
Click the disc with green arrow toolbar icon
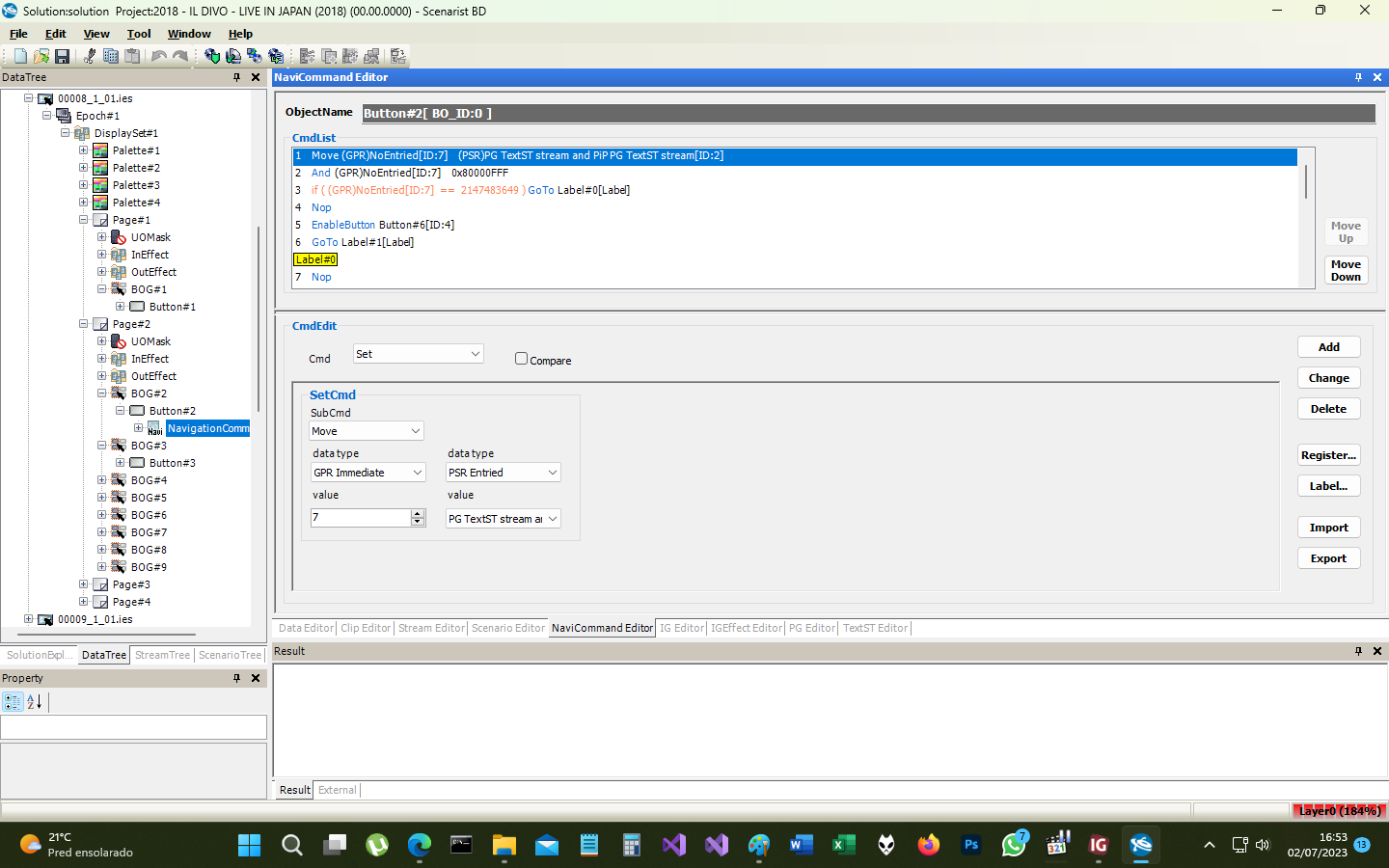click(233, 56)
